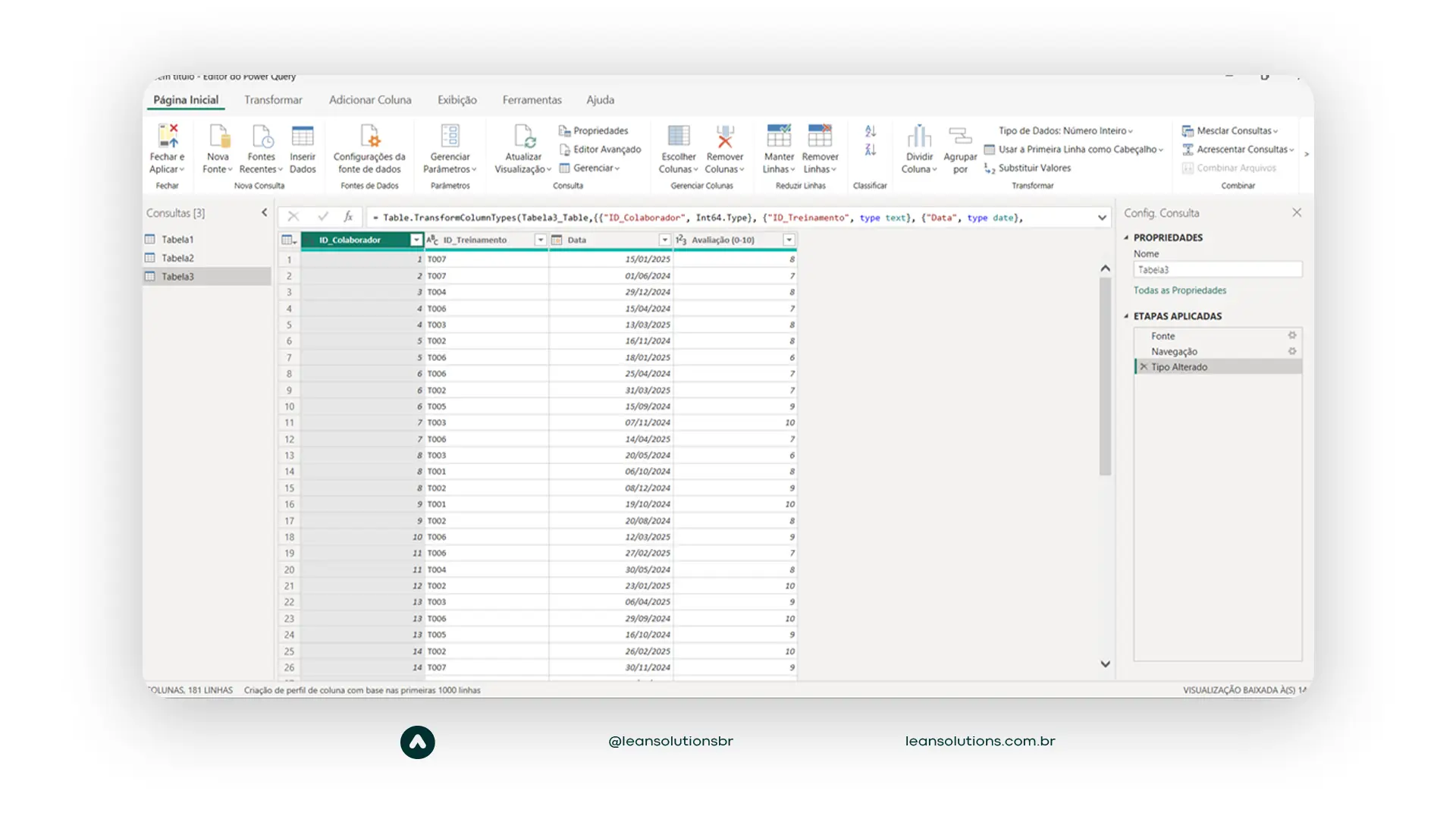Cancel the formula bar edit with X icon
Screen dimensions: 1456x819
coord(293,217)
